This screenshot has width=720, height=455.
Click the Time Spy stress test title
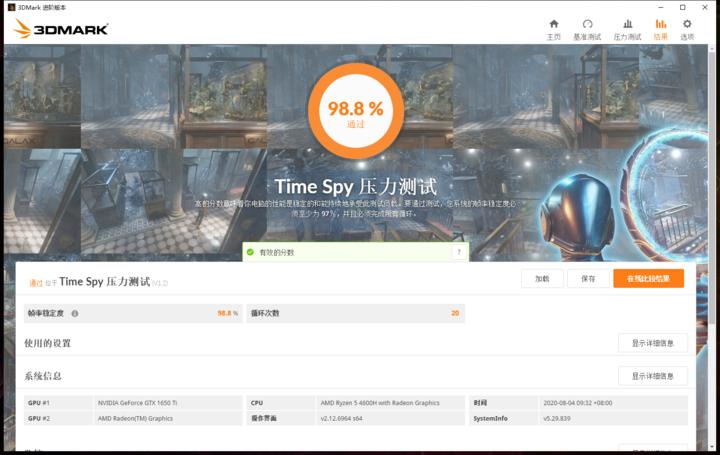pyautogui.click(x=355, y=187)
